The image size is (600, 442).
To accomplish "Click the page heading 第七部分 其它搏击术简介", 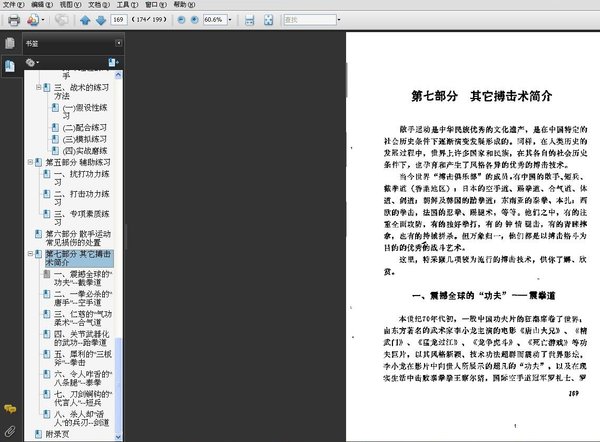I will [x=481, y=96].
